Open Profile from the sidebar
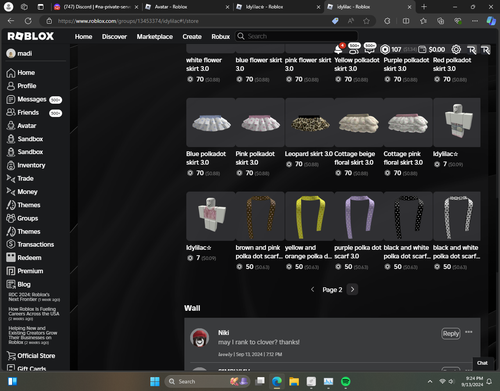The width and height of the screenshot is (500, 391). 21,86
